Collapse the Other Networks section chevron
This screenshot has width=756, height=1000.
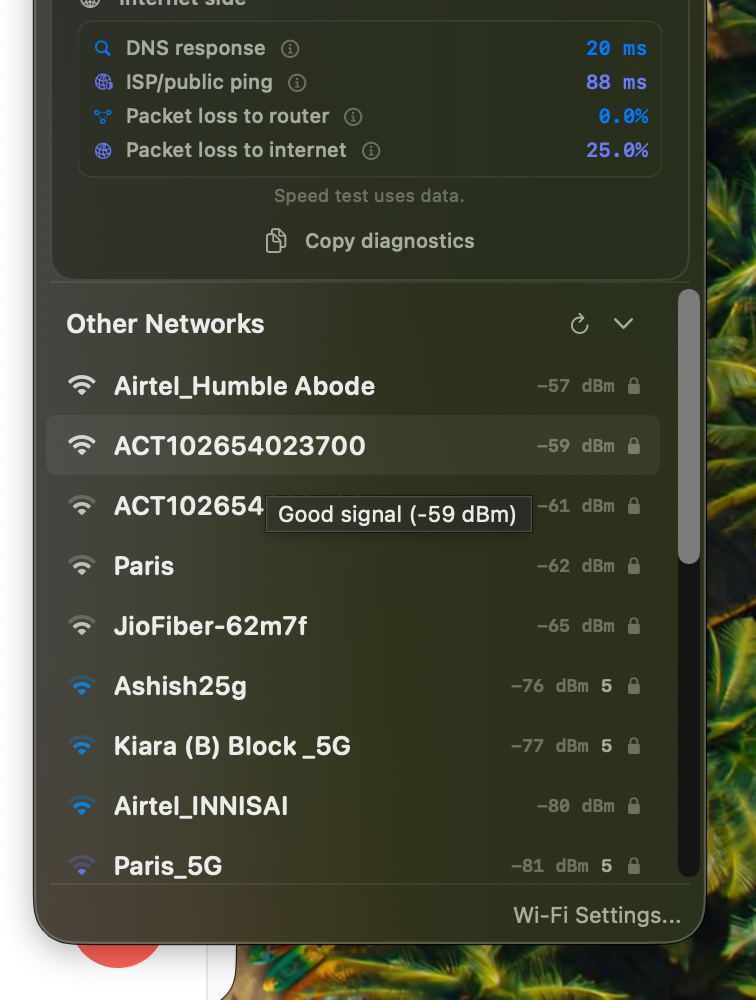click(623, 324)
